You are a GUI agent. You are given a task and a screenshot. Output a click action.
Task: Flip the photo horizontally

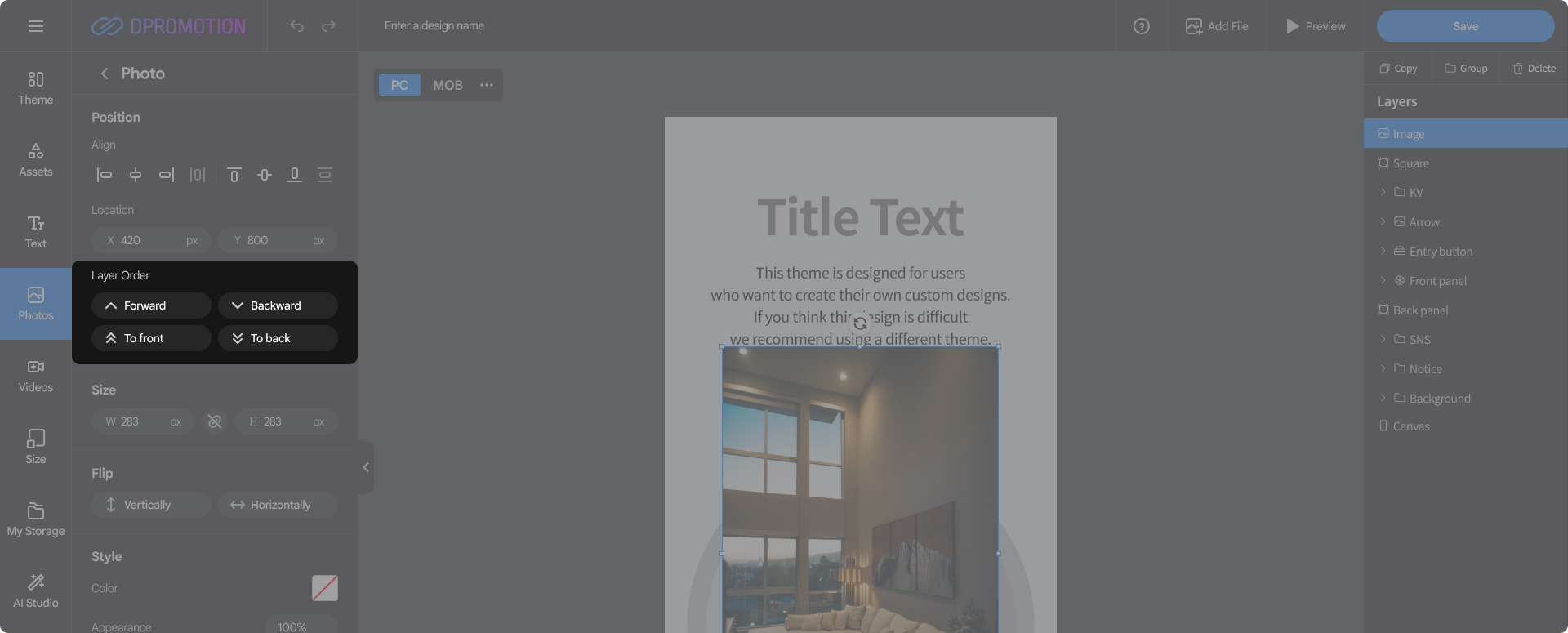[x=278, y=505]
